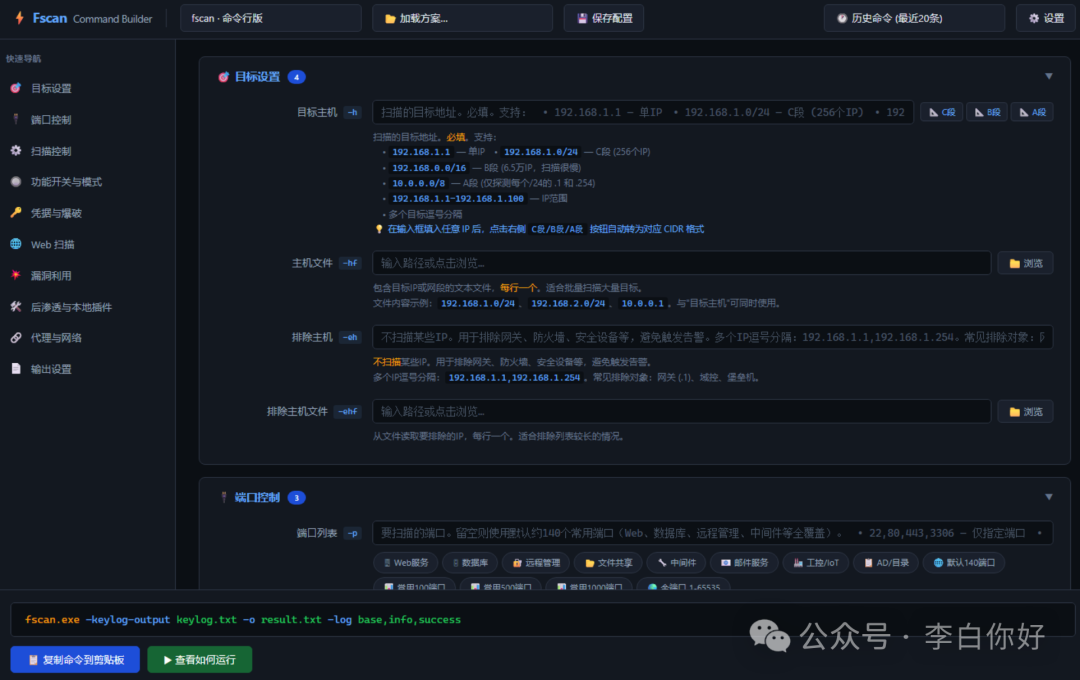Click the 主机文件 path input field
Viewport: 1080px width, 680px height.
682,263
